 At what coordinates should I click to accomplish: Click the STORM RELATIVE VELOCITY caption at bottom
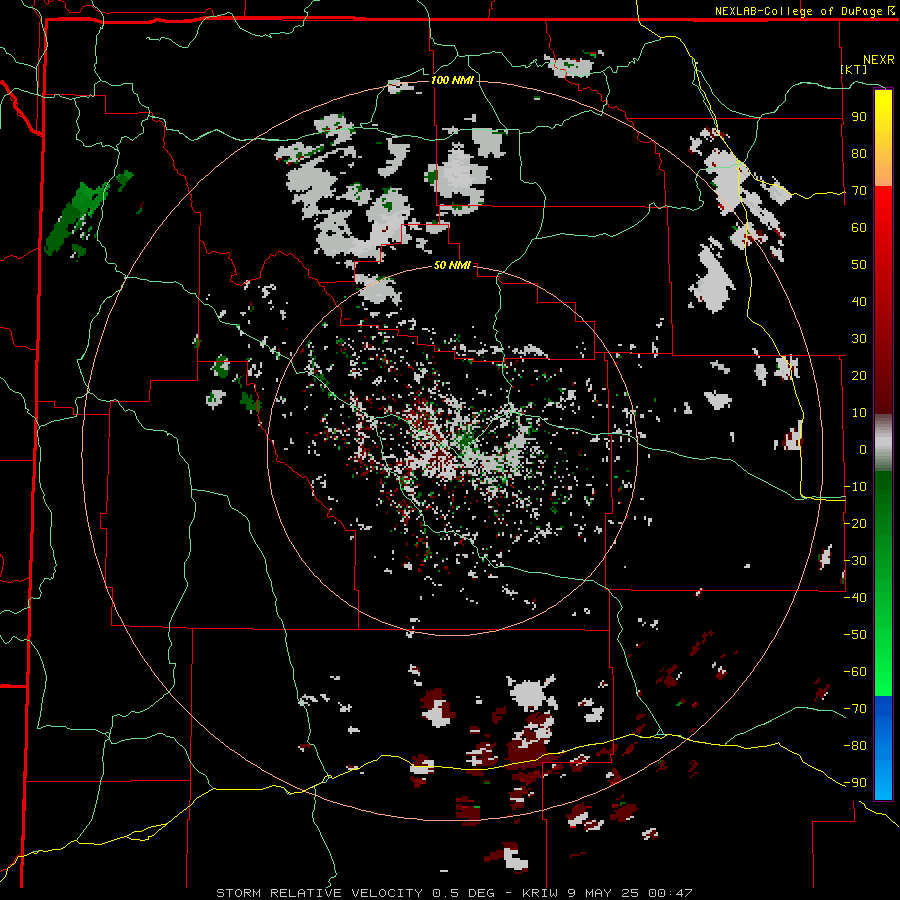point(454,893)
